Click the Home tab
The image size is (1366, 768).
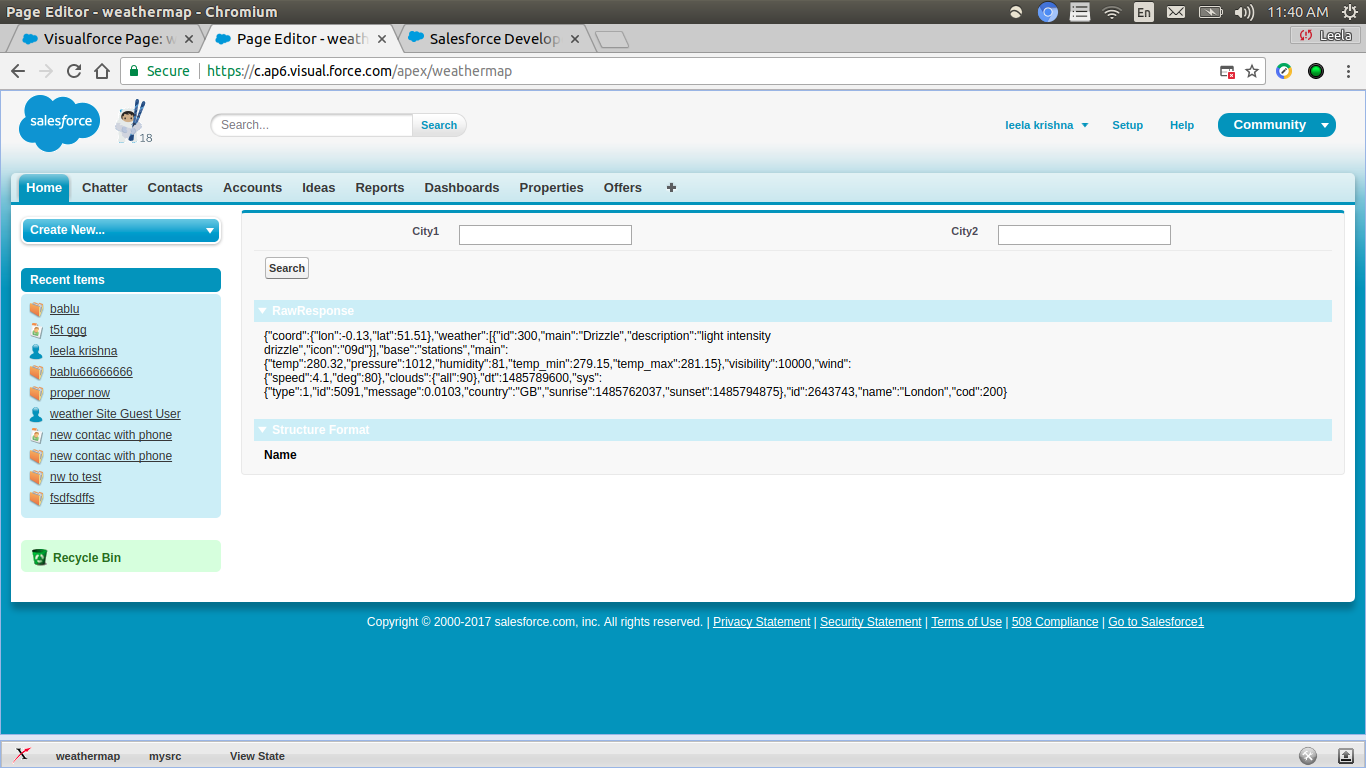(x=44, y=187)
